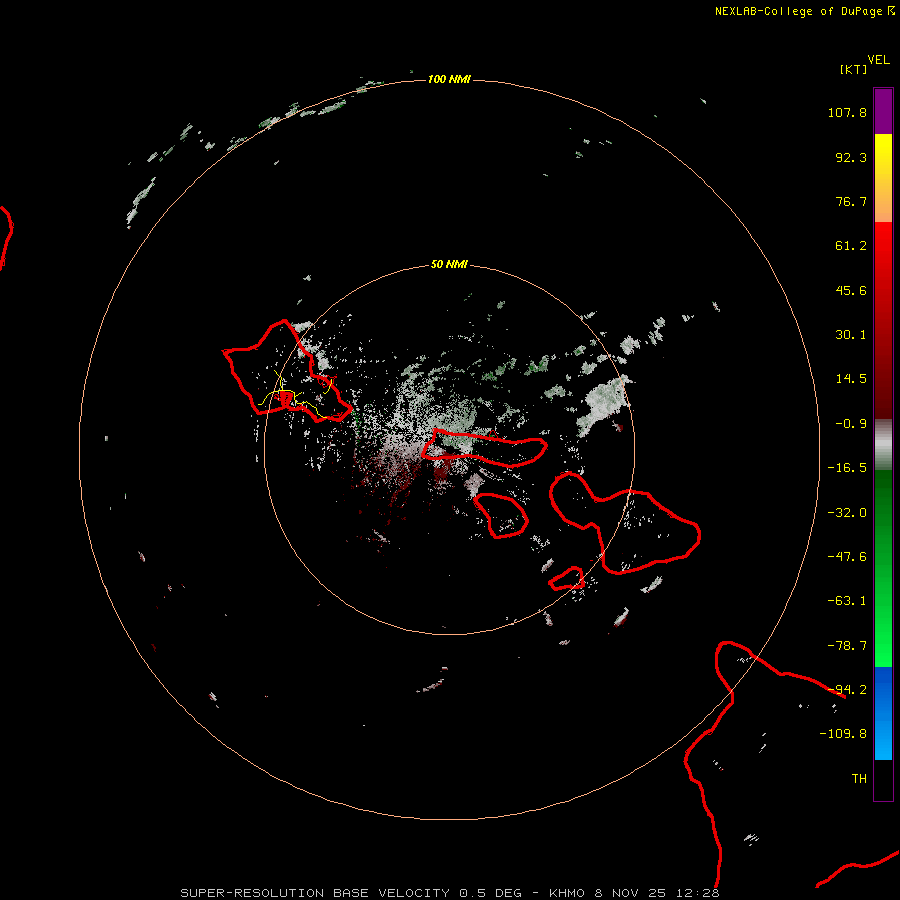This screenshot has width=900, height=900.
Task: Click the blue segment of velocity color bar
Action: pyautogui.click(x=883, y=713)
